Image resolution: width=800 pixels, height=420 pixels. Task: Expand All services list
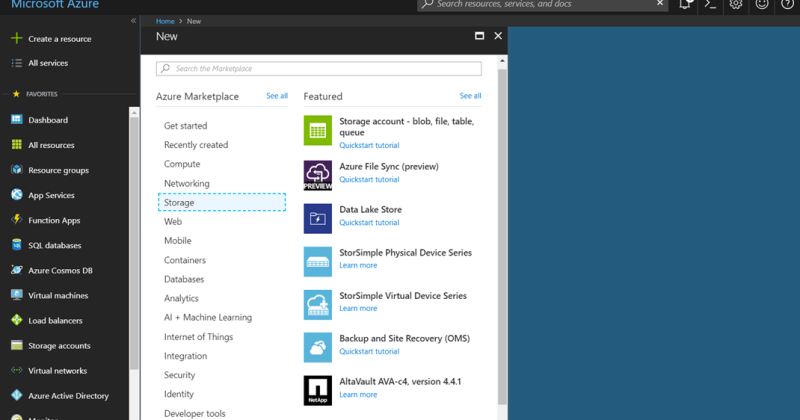(x=48, y=63)
